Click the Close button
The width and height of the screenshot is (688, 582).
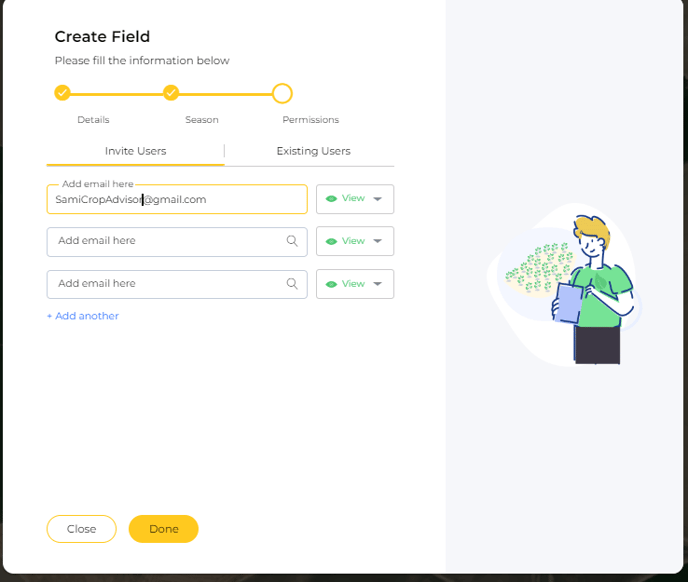point(82,529)
